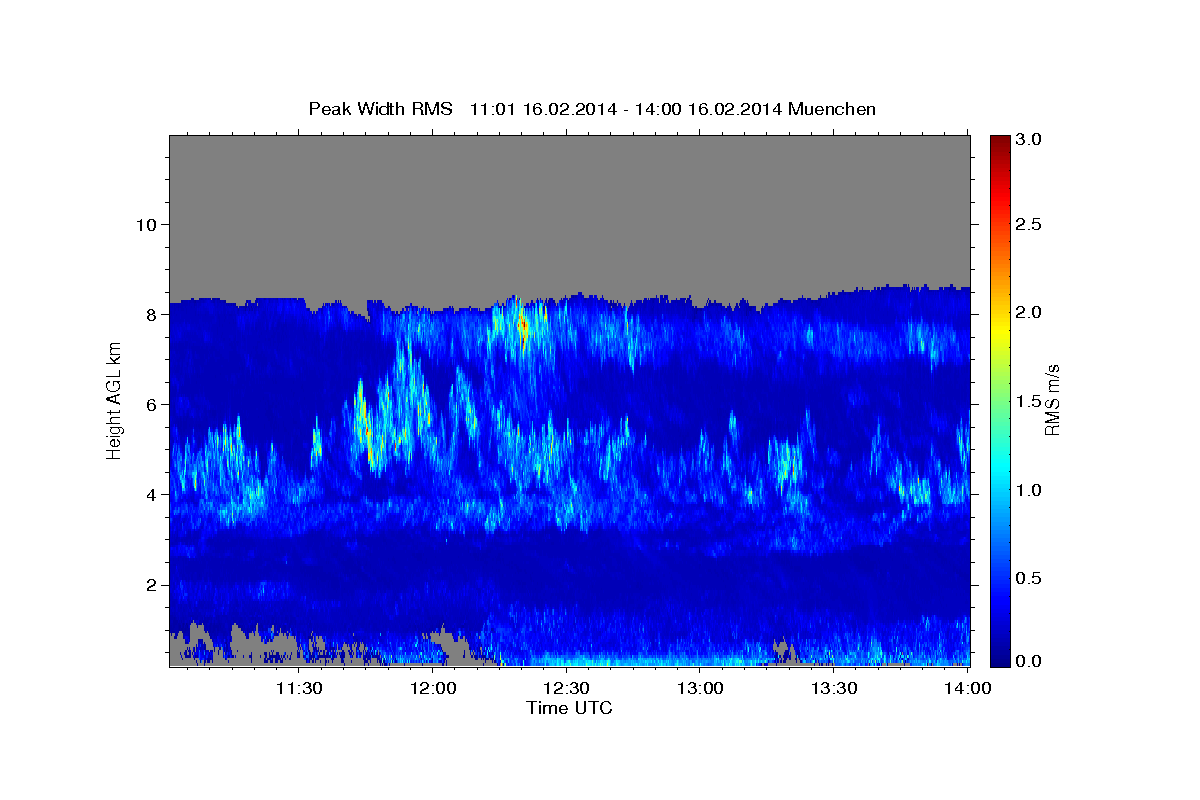Click the colorbar value 3.0
This screenshot has width=1200, height=800.
tap(1029, 140)
